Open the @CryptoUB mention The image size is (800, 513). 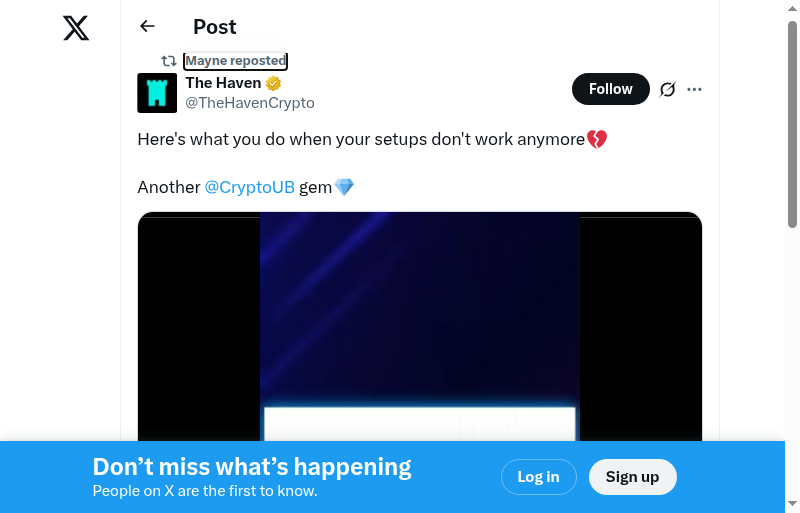click(249, 187)
